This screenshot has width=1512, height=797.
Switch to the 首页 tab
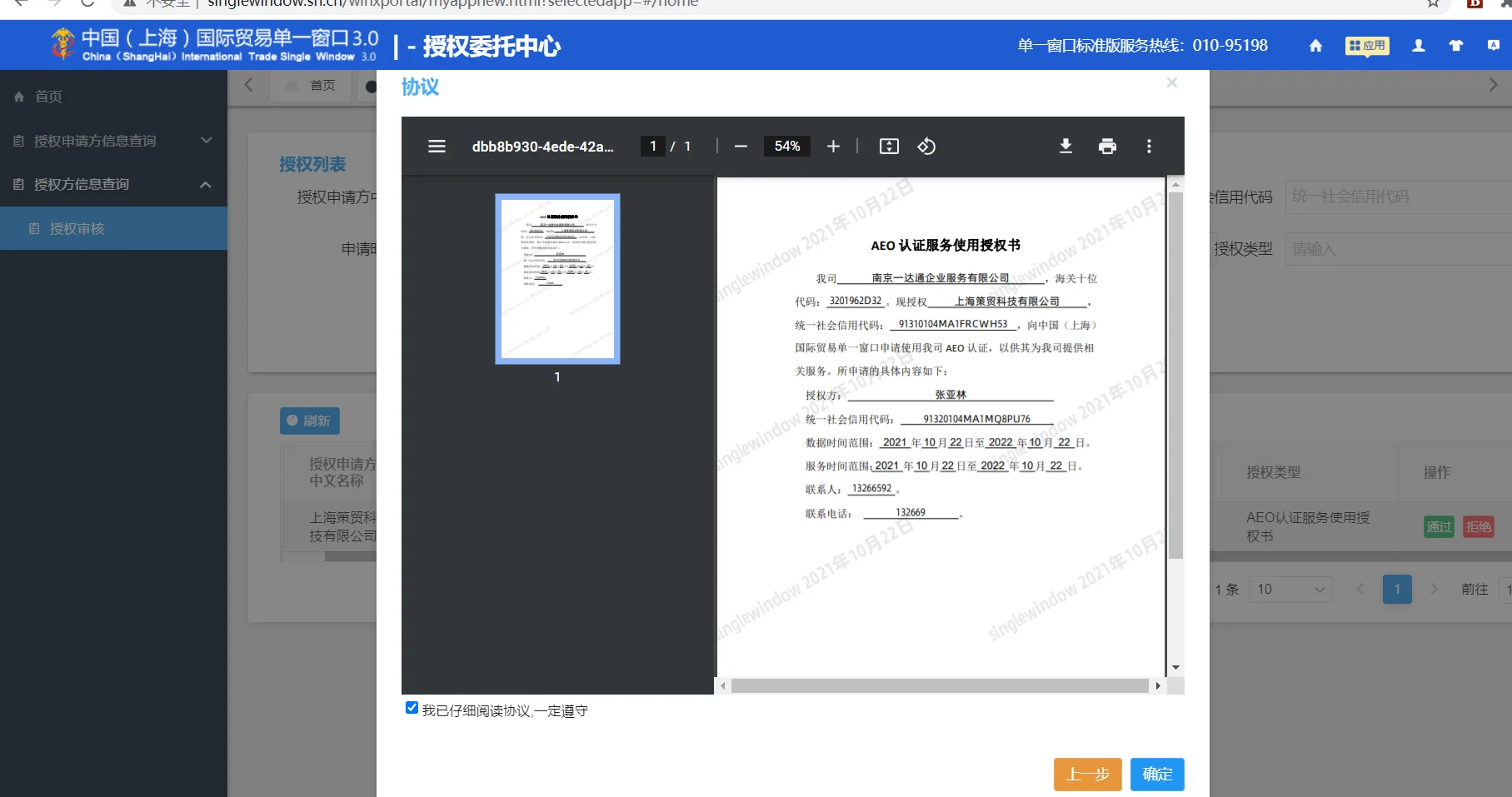pyautogui.click(x=313, y=86)
